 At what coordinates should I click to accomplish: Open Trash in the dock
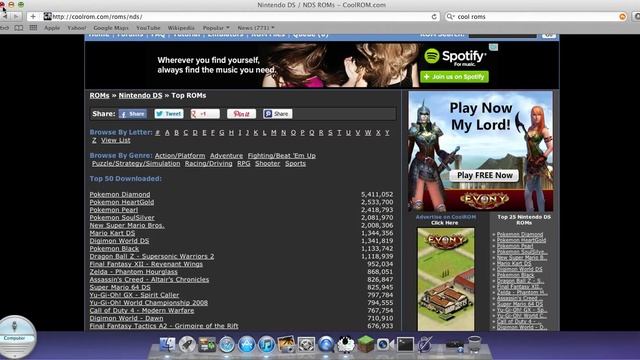474,344
